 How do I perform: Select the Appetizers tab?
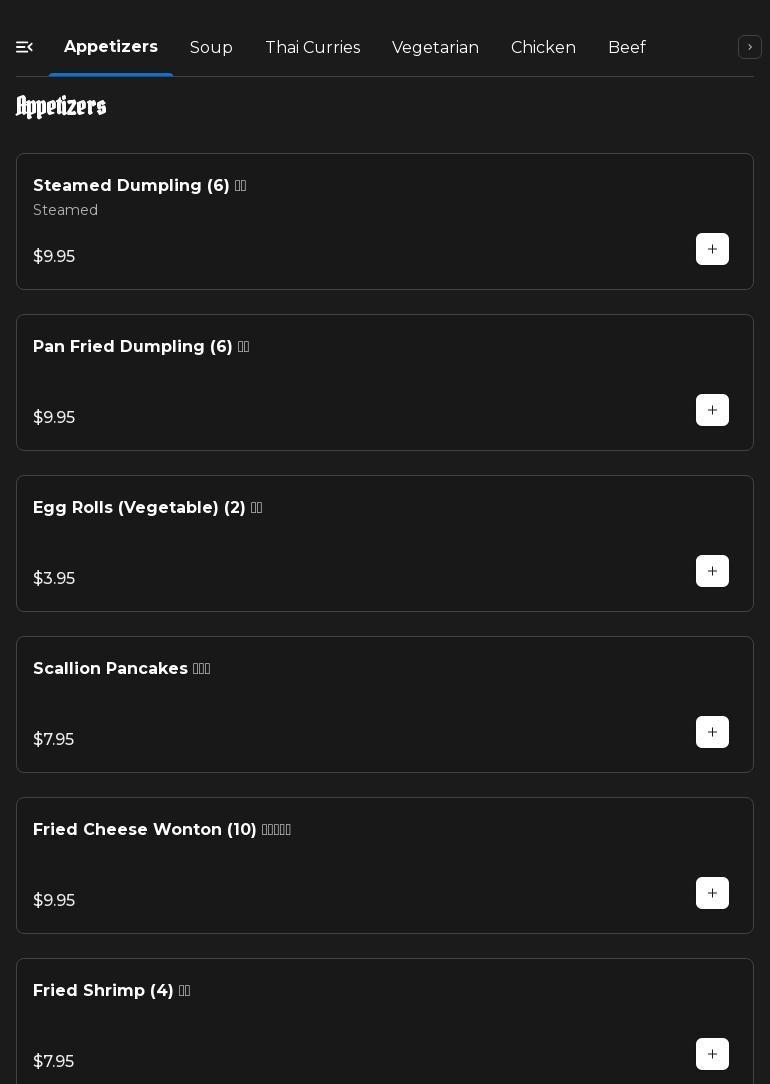(111, 47)
